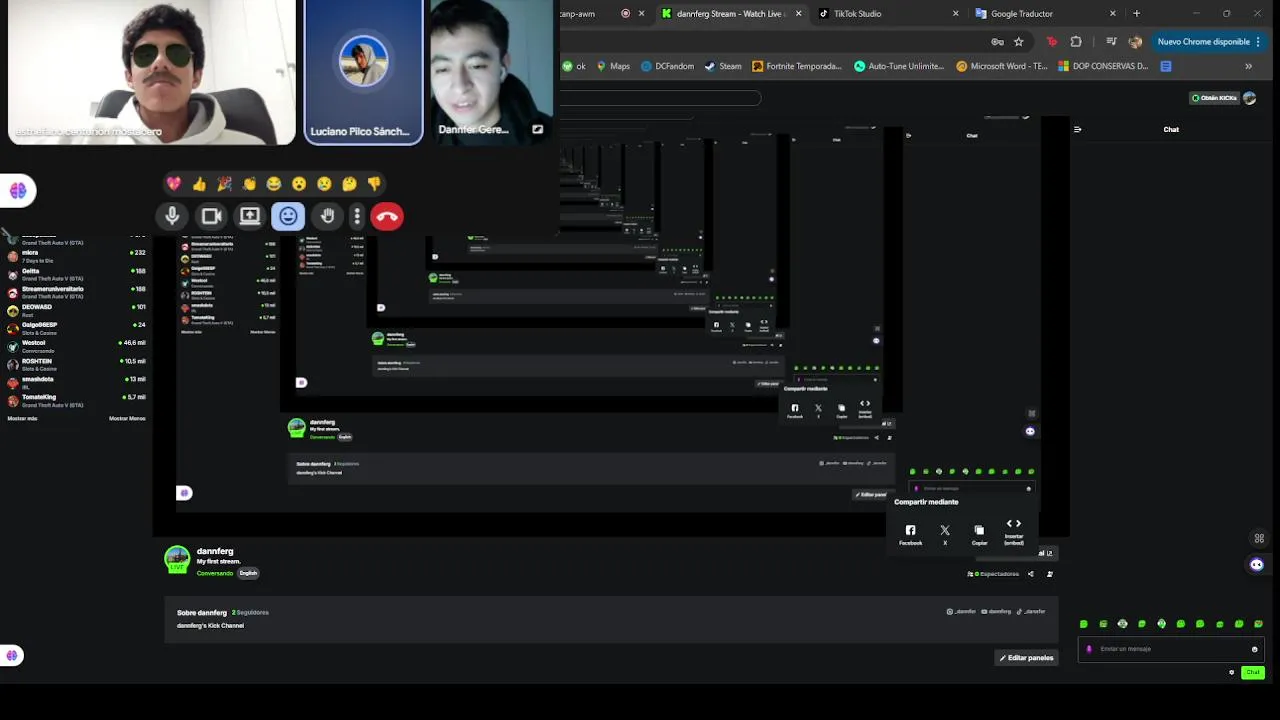Click the share icon beside Espectadores
The width and height of the screenshot is (1280, 720).
(x=1030, y=574)
